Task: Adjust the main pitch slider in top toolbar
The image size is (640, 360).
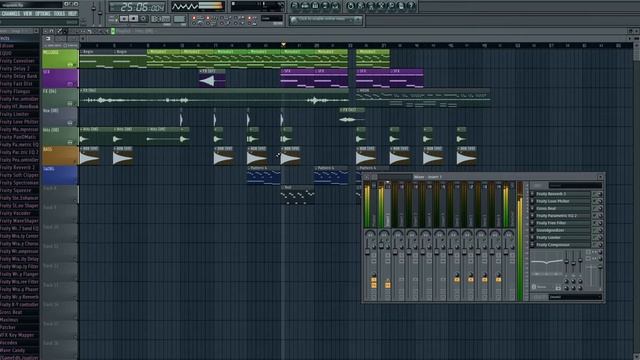Action: [x=100, y=12]
